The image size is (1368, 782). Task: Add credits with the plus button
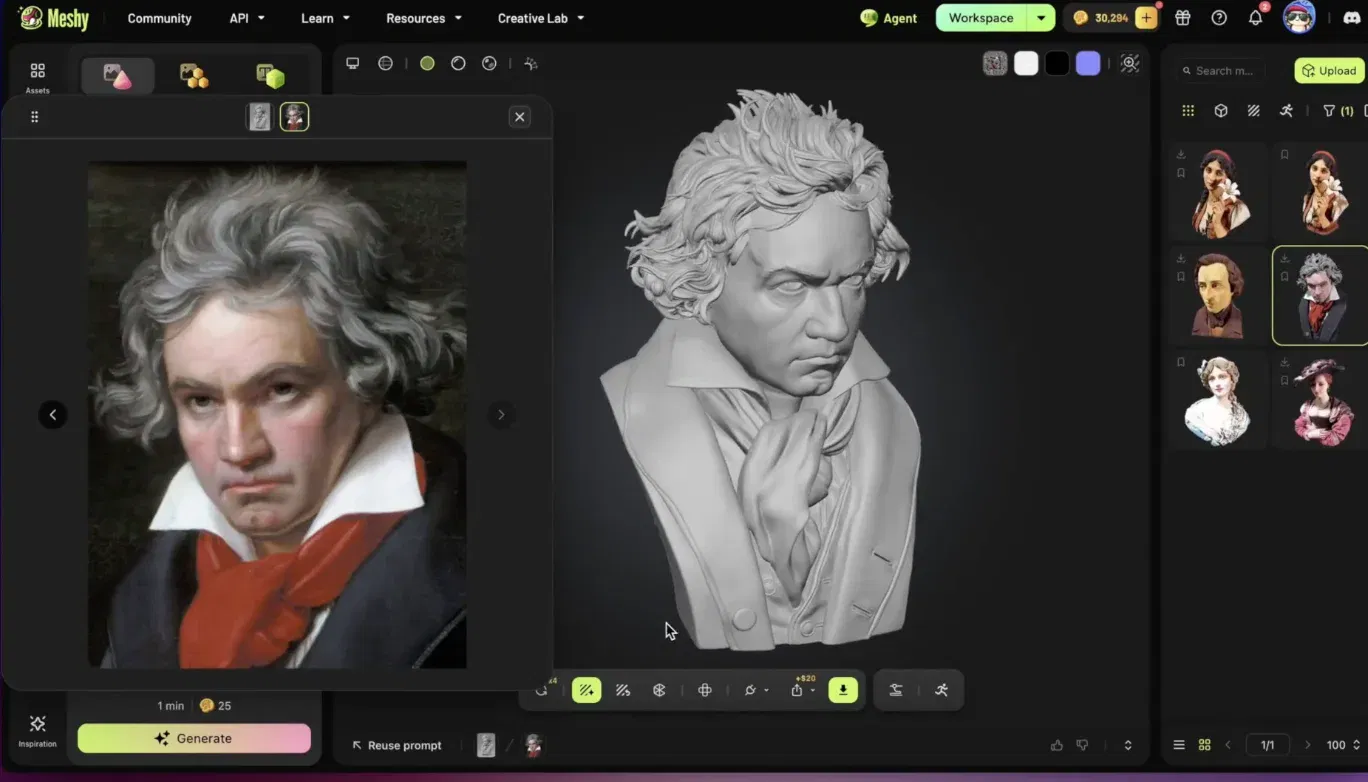pyautogui.click(x=1146, y=18)
